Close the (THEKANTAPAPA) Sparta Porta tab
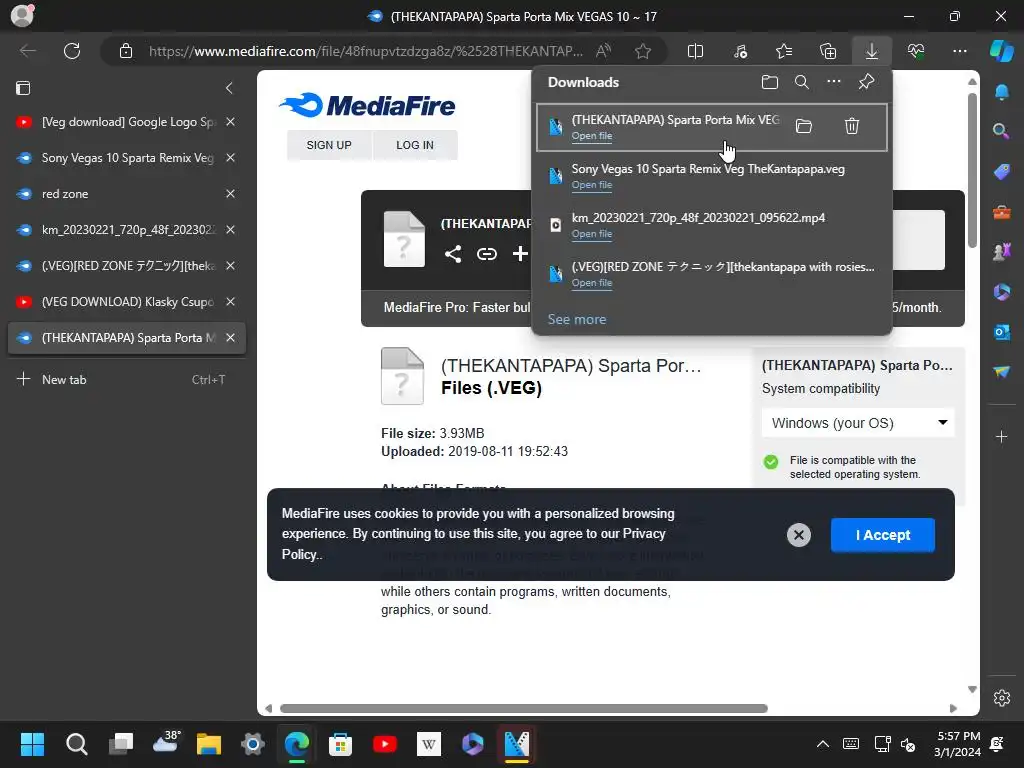1024x768 pixels. 231,338
